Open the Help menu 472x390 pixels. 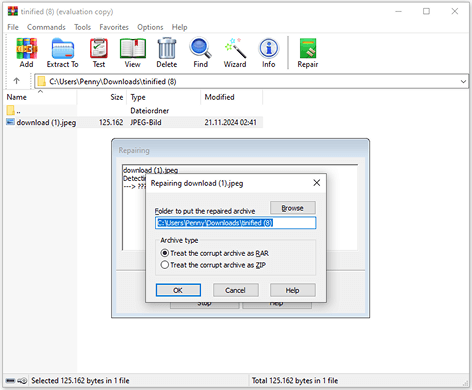pyautogui.click(x=180, y=27)
